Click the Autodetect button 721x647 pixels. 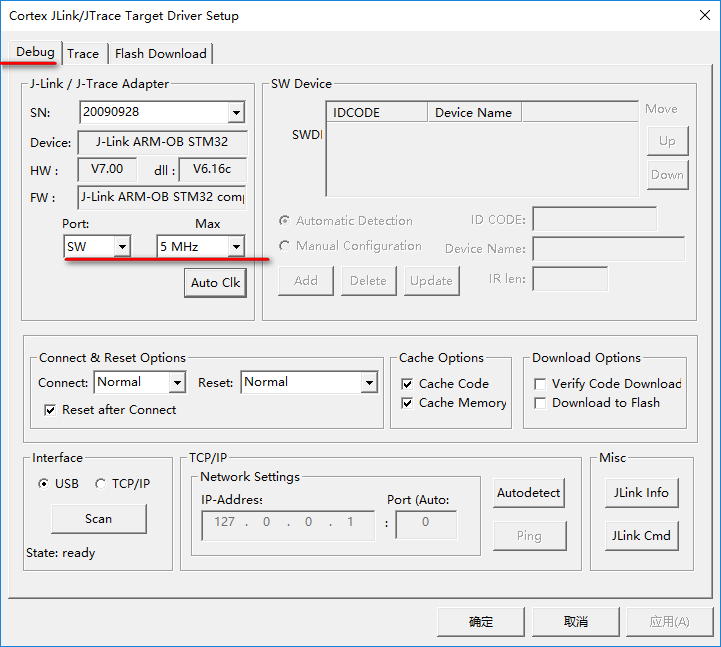pos(529,493)
